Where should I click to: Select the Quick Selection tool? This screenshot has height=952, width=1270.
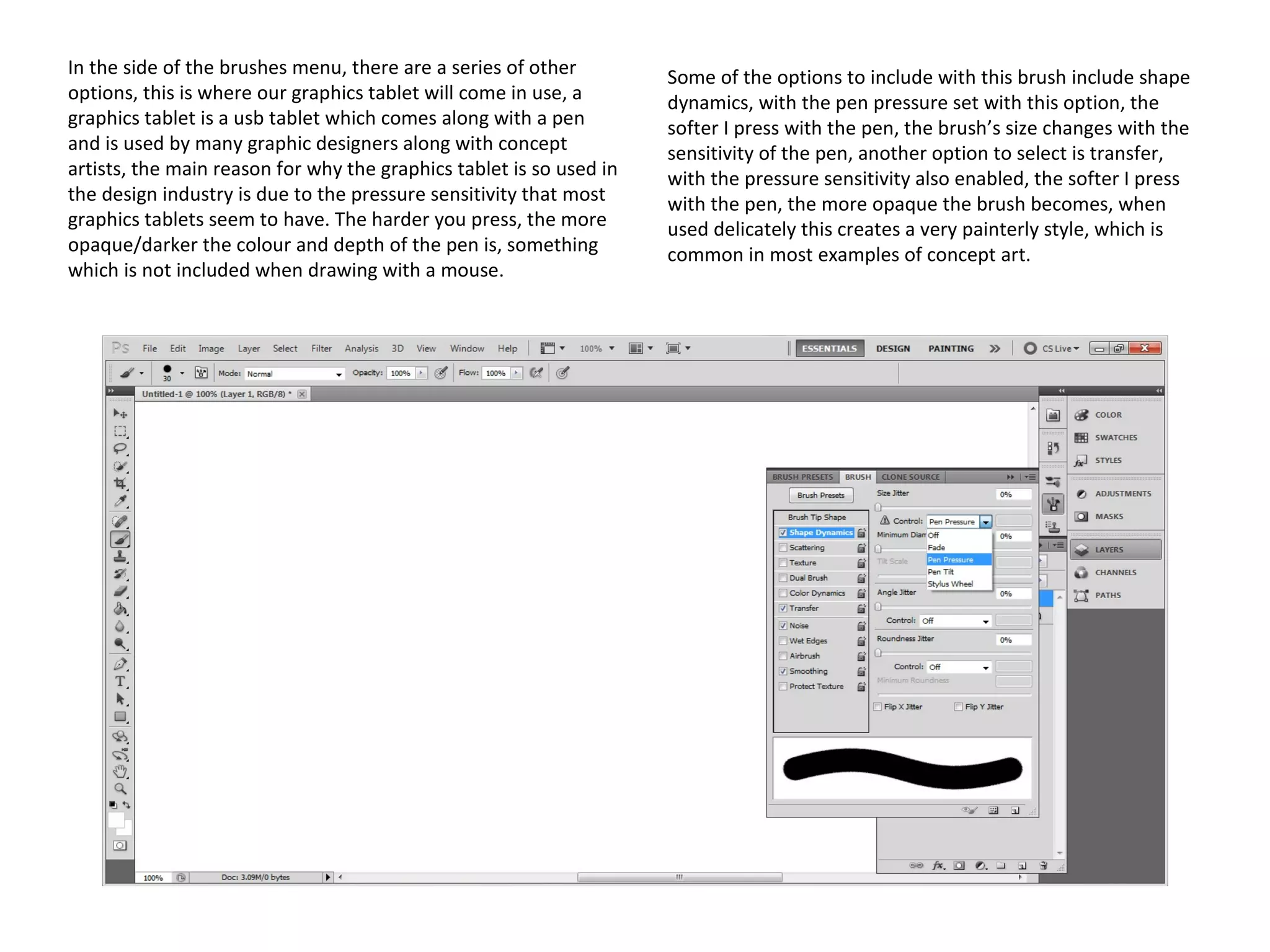[x=120, y=466]
